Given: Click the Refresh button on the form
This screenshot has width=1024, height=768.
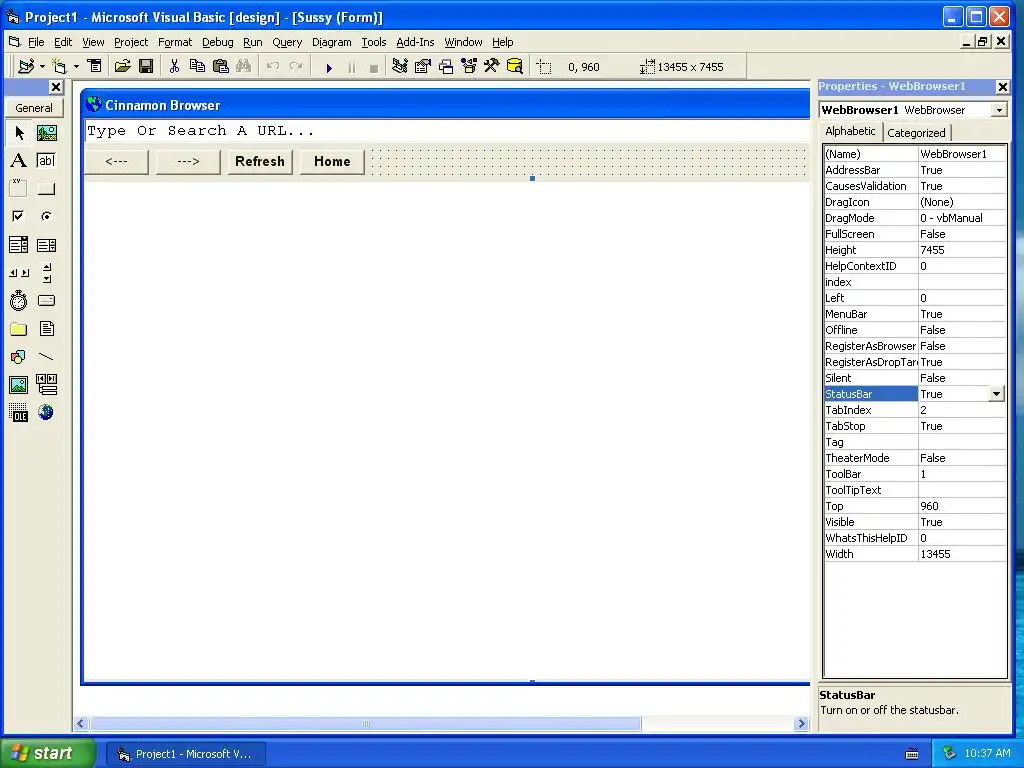Looking at the screenshot, I should point(260,161).
